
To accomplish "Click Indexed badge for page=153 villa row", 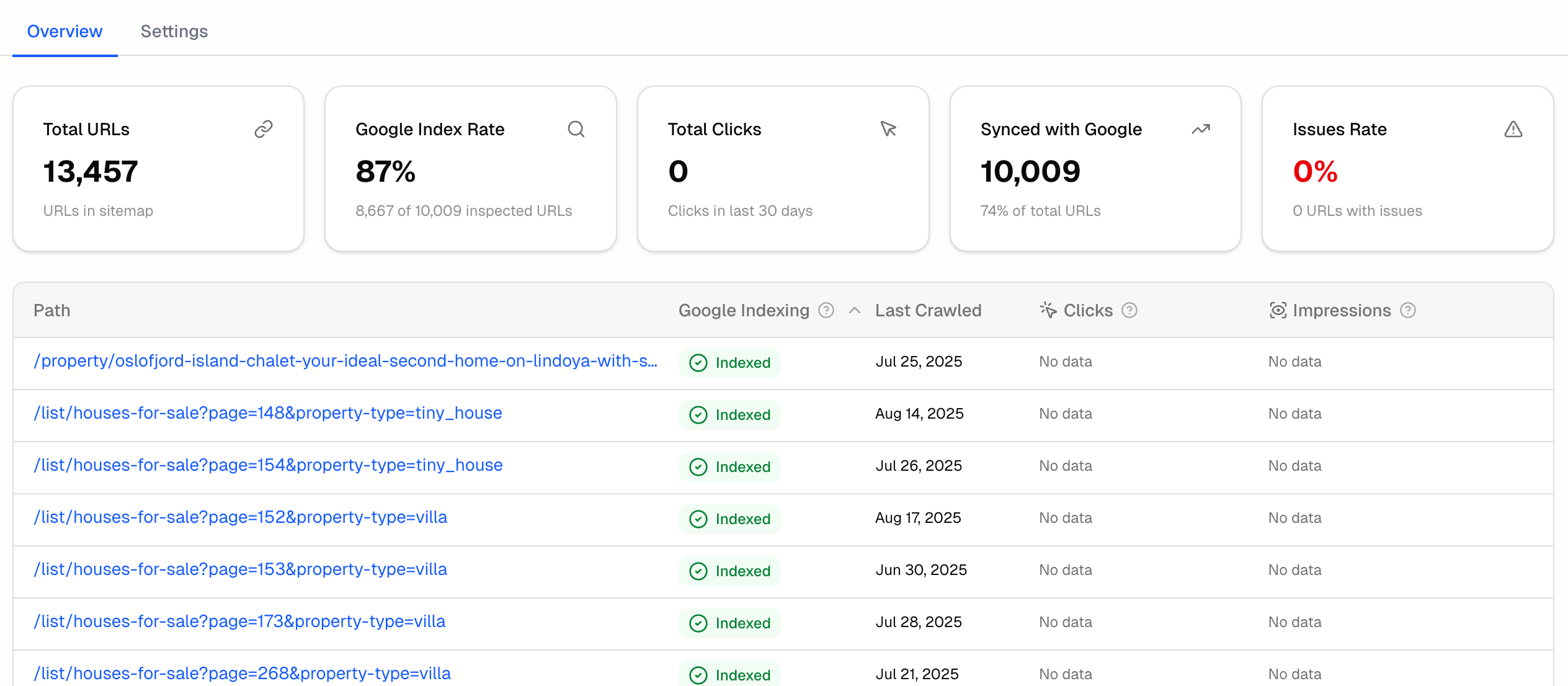I will click(730, 571).
